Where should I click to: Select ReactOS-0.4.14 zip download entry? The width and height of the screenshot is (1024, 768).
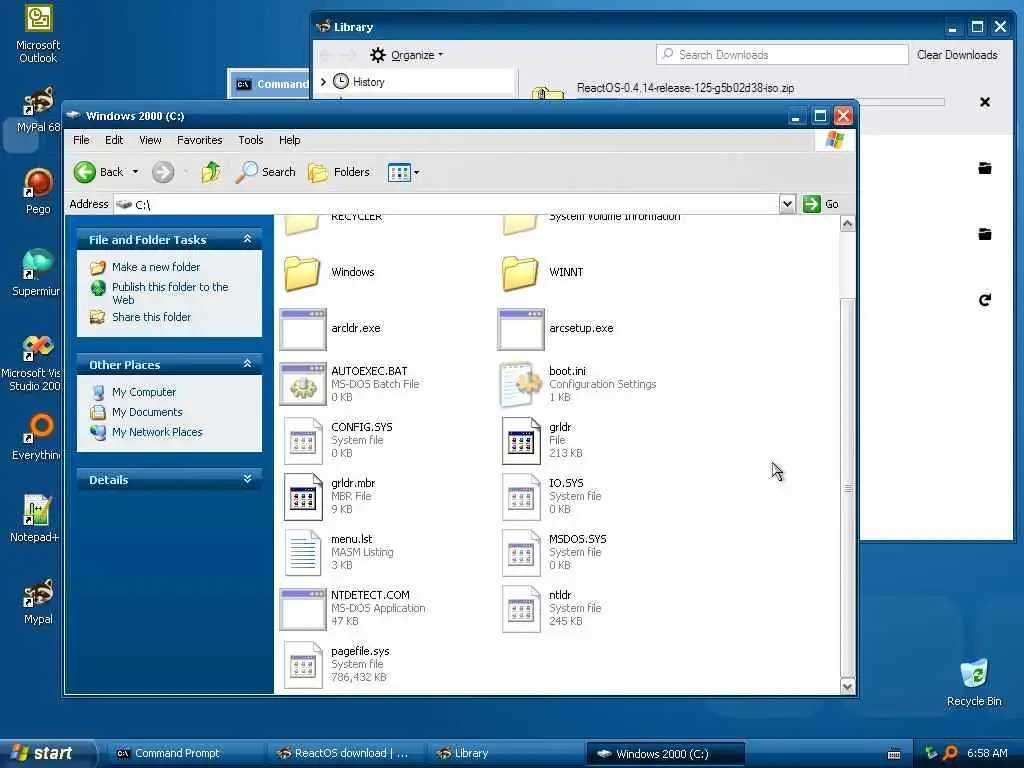click(x=685, y=88)
